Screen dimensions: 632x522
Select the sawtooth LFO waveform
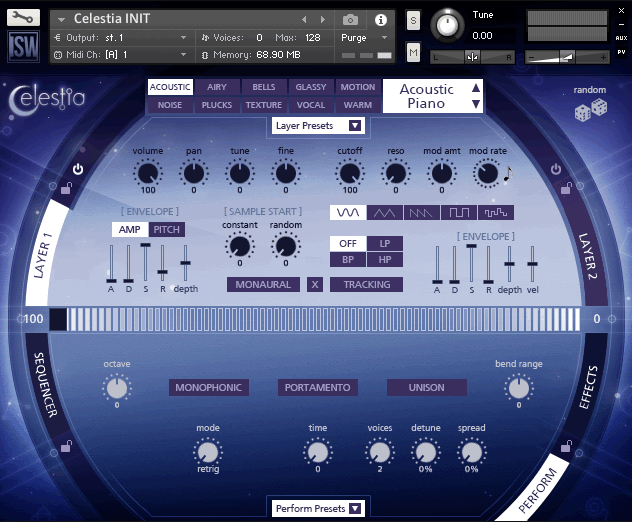(x=422, y=212)
